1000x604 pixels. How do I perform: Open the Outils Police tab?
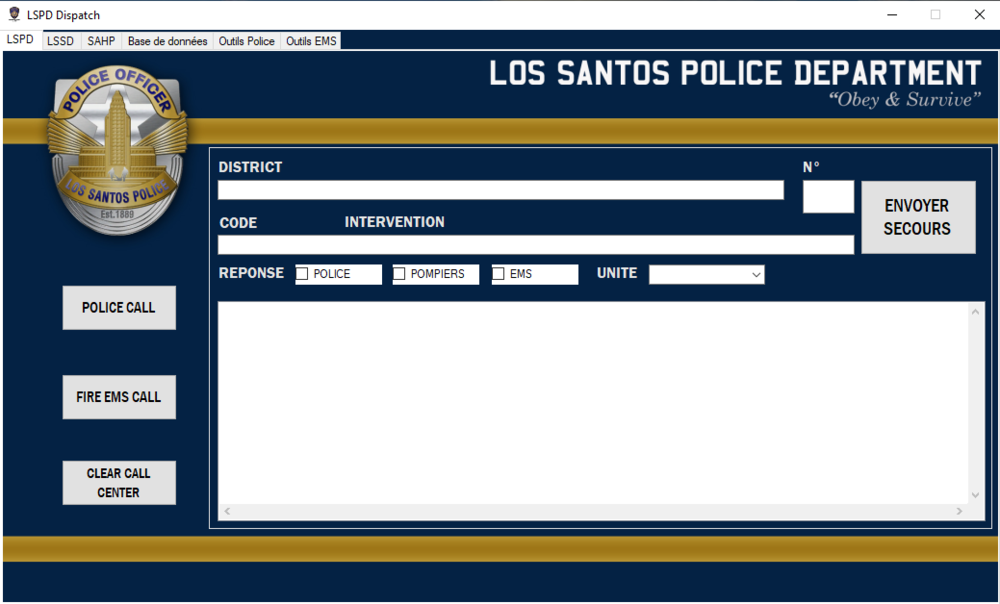246,41
